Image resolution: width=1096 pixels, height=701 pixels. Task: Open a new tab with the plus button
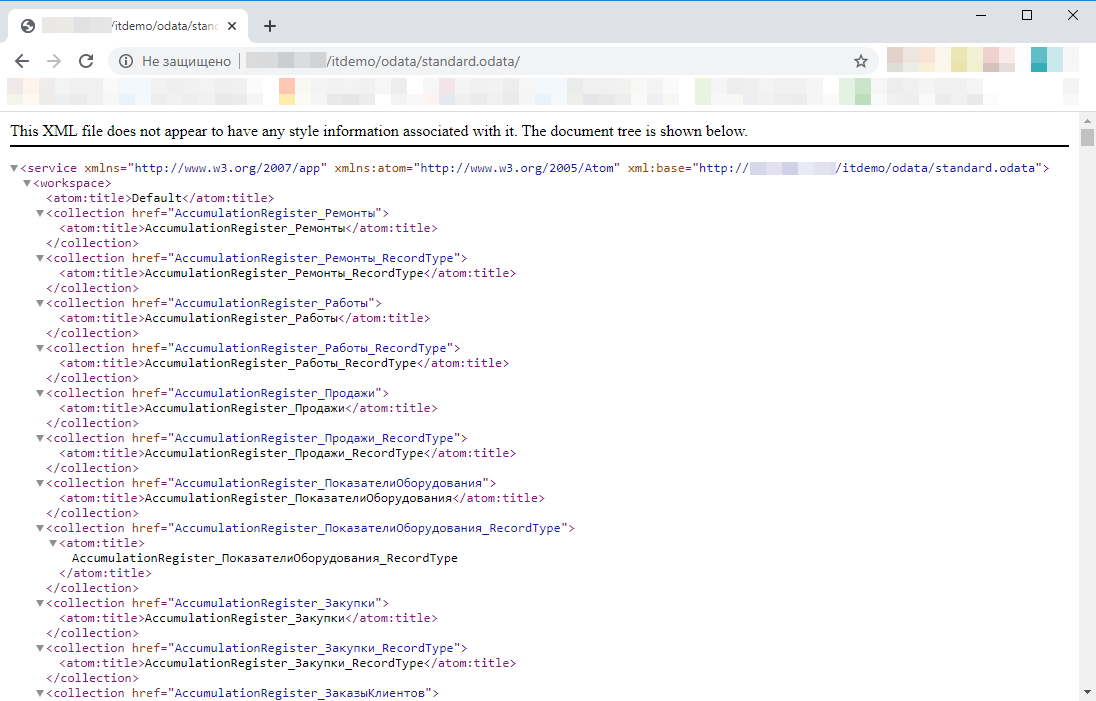(x=269, y=26)
